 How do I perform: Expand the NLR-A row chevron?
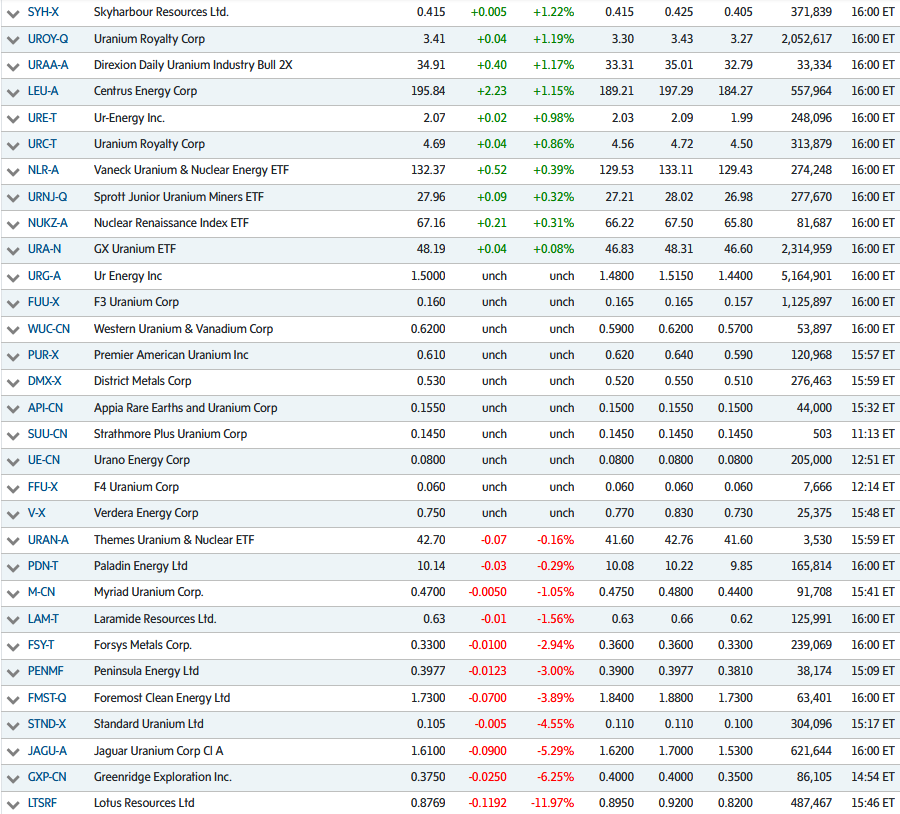point(13,171)
